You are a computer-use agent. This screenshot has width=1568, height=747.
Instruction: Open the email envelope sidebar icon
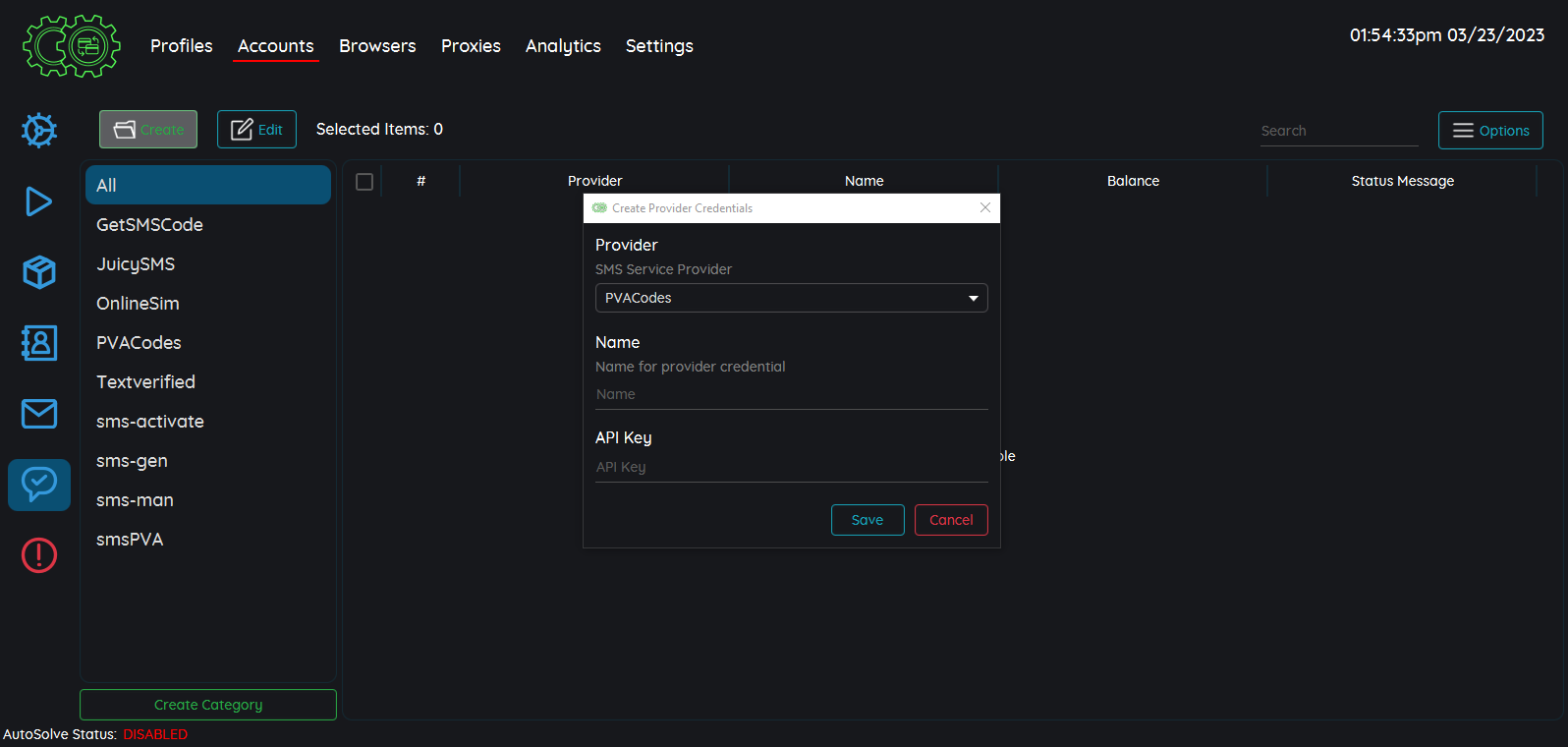pyautogui.click(x=39, y=414)
